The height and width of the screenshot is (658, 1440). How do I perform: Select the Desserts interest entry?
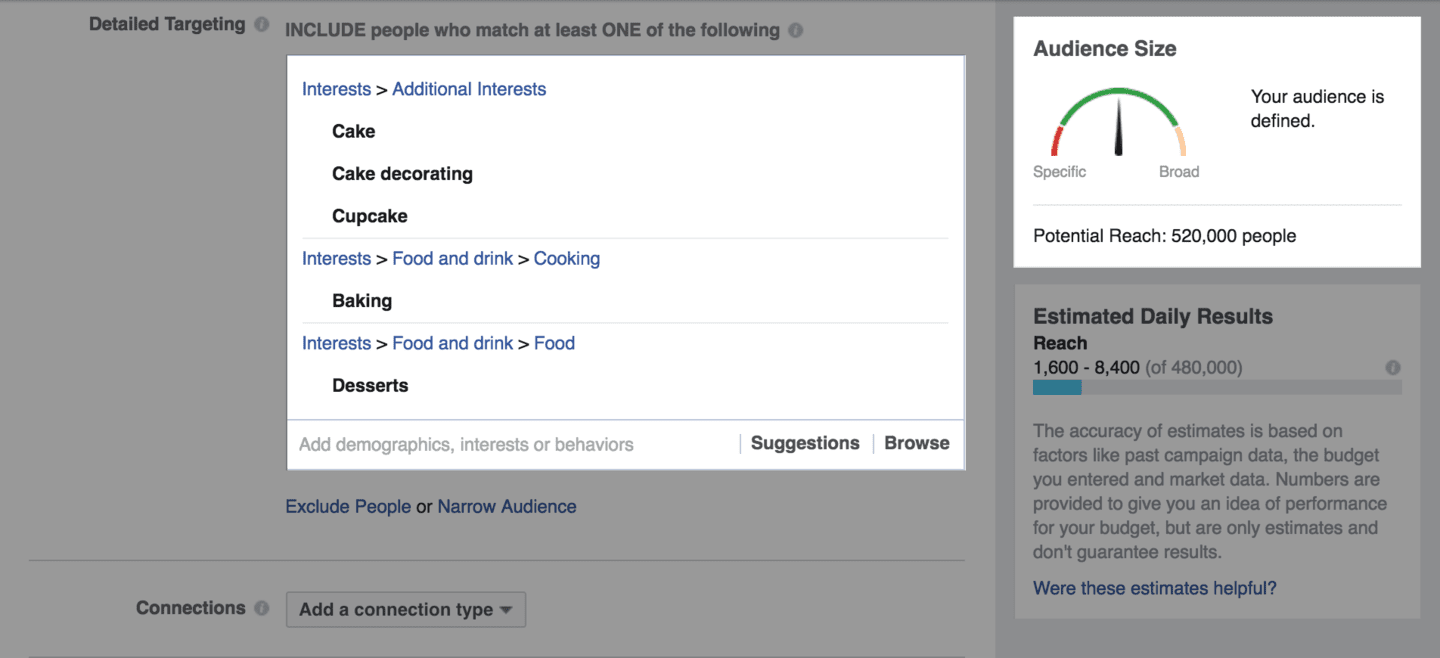pos(370,385)
